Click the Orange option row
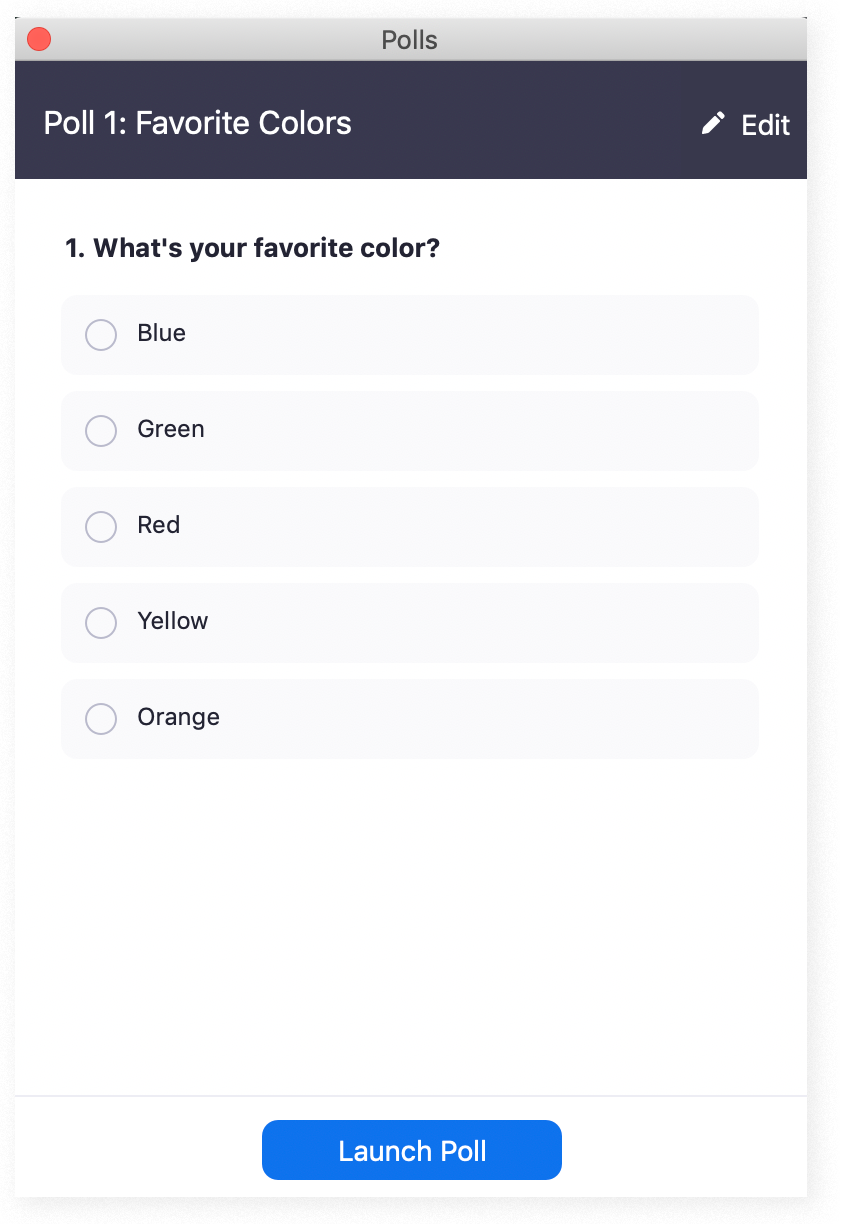Image resolution: width=842 pixels, height=1224 pixels. [410, 719]
